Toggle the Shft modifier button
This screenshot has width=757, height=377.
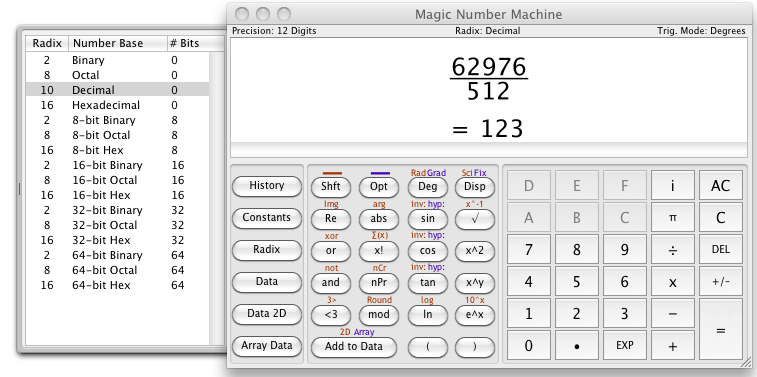tap(331, 187)
